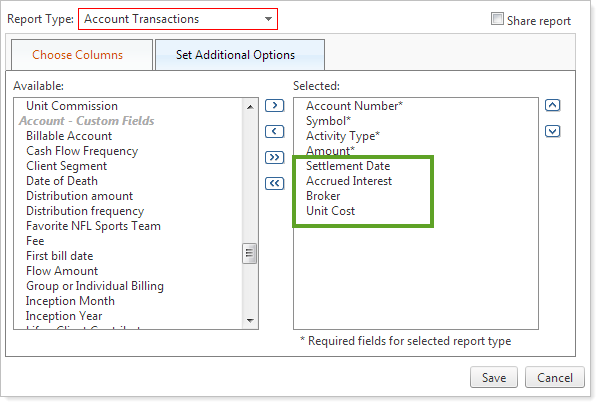
Task: Move selected column up with up arrow
Action: pyautogui.click(x=553, y=105)
